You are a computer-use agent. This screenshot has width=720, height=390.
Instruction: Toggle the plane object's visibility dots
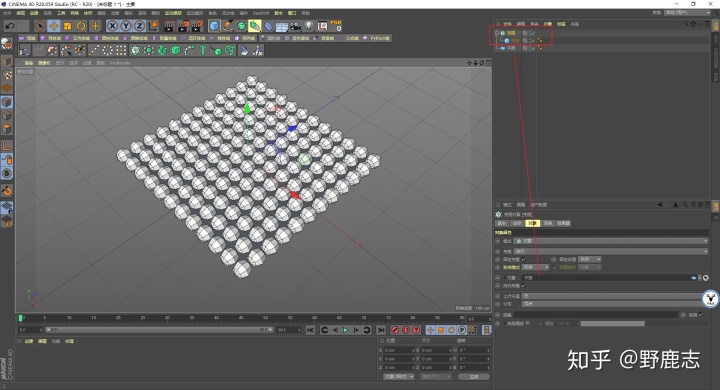click(529, 48)
